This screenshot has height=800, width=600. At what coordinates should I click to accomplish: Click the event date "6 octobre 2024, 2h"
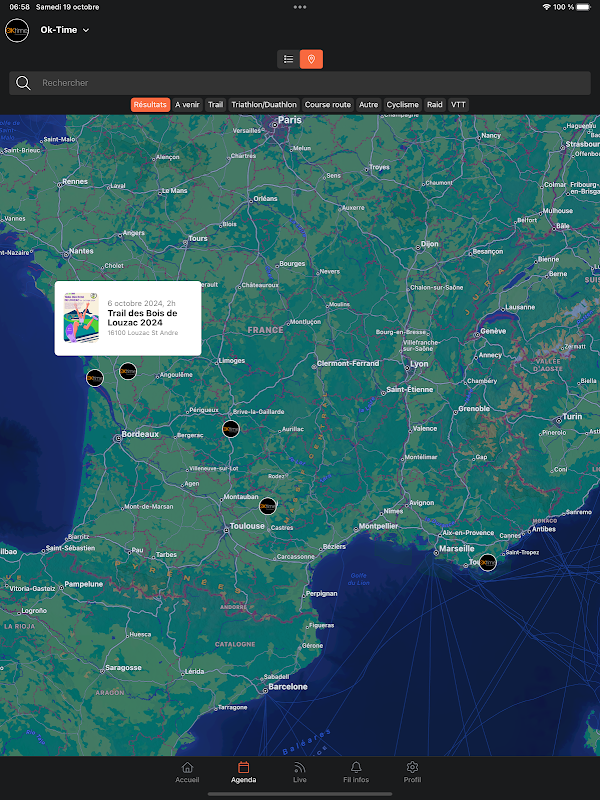pyautogui.click(x=141, y=303)
